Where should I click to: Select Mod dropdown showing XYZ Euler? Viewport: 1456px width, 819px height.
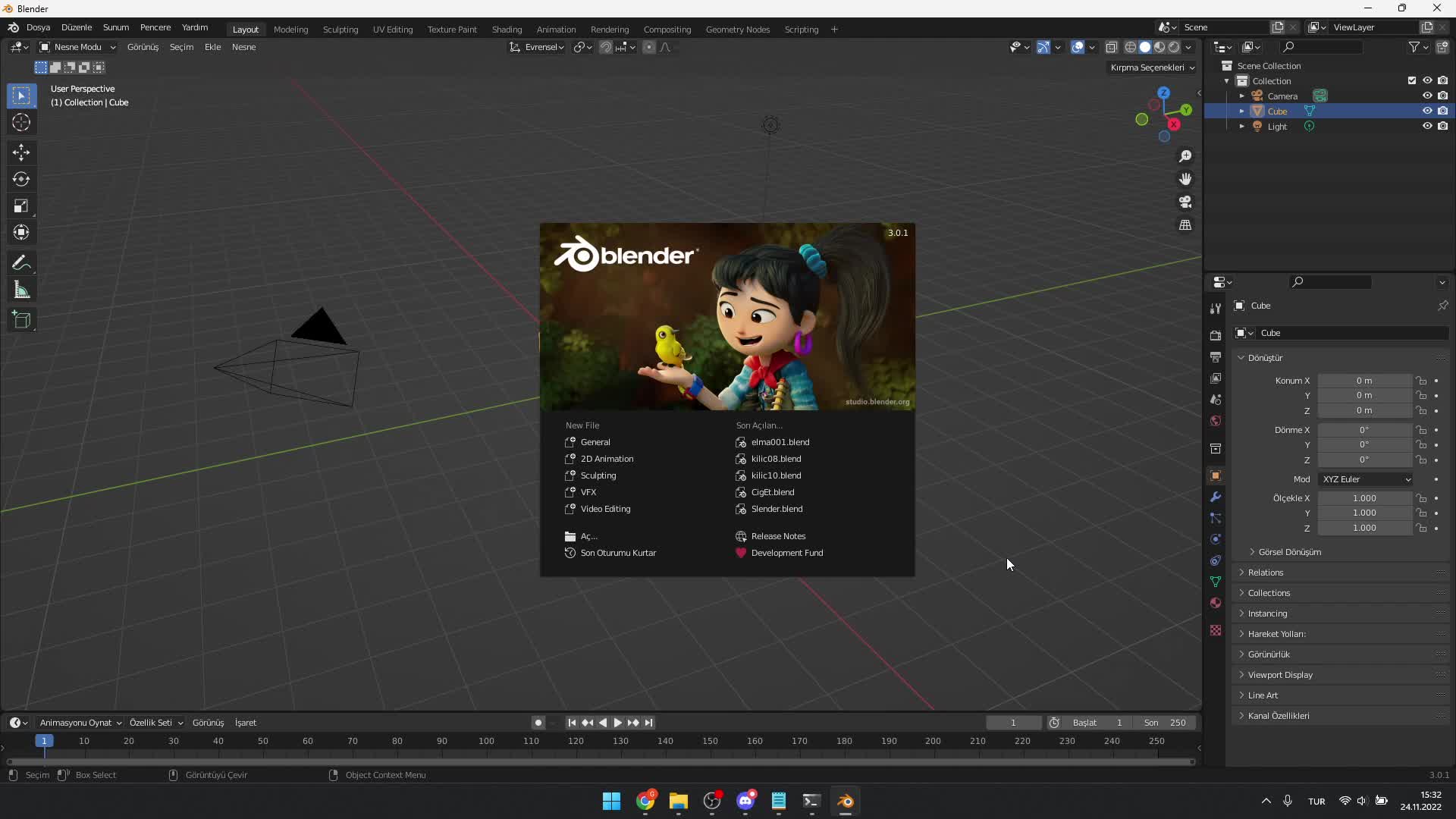point(1364,479)
